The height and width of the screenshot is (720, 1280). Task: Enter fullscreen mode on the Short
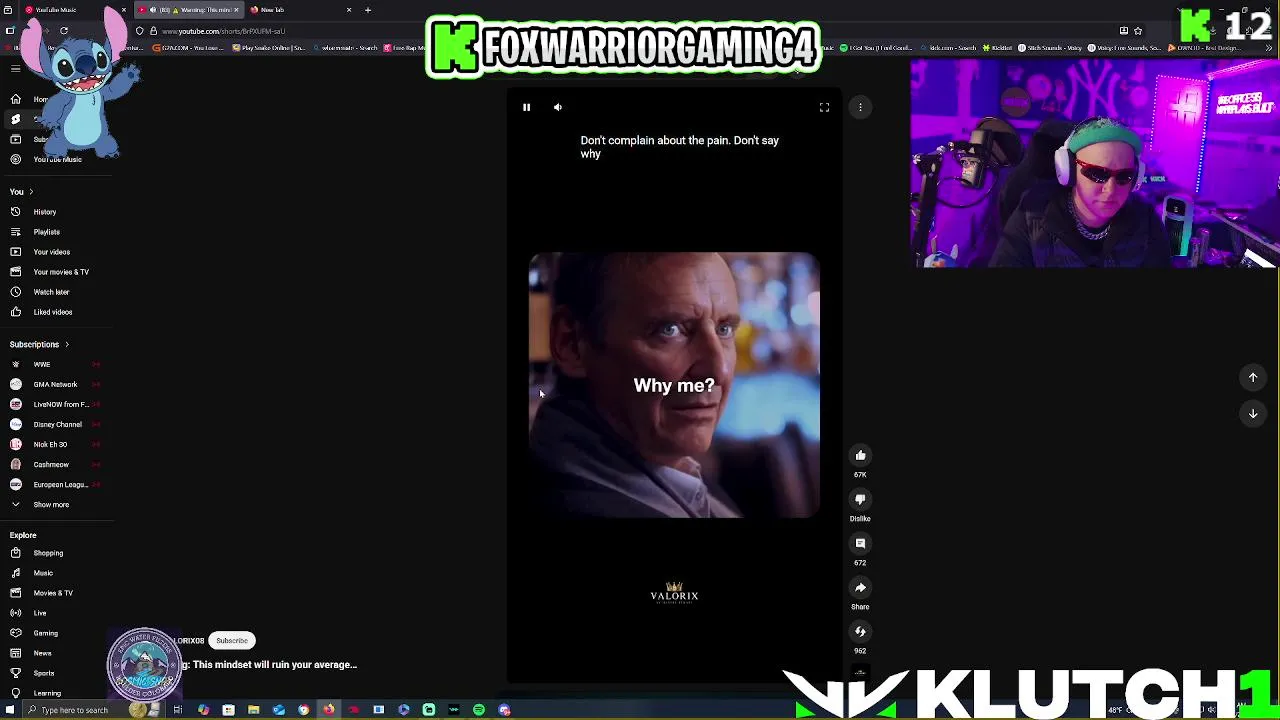click(824, 107)
